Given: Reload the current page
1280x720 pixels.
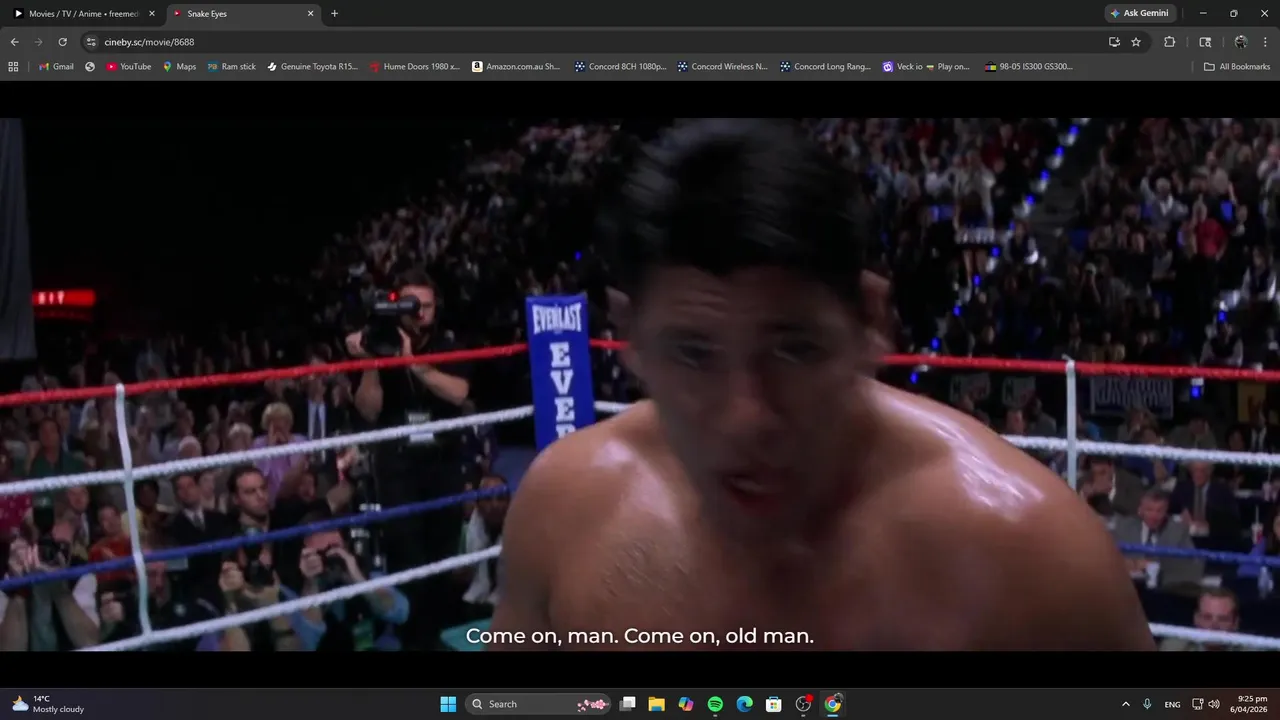Looking at the screenshot, I should tap(62, 42).
